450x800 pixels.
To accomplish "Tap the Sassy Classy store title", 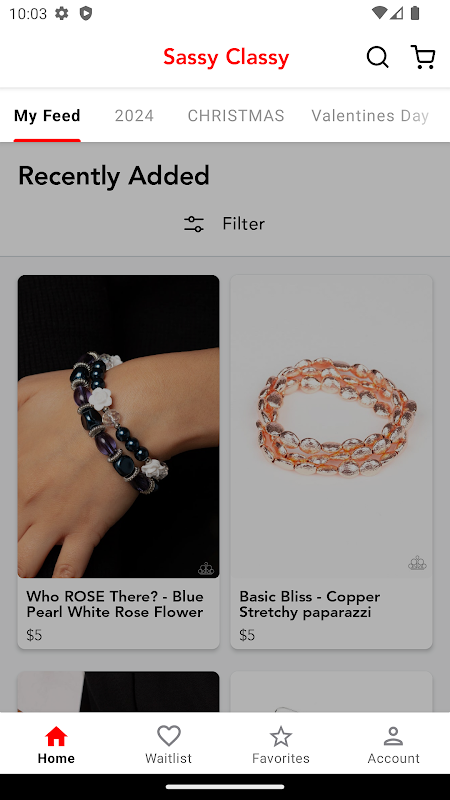I will click(226, 57).
